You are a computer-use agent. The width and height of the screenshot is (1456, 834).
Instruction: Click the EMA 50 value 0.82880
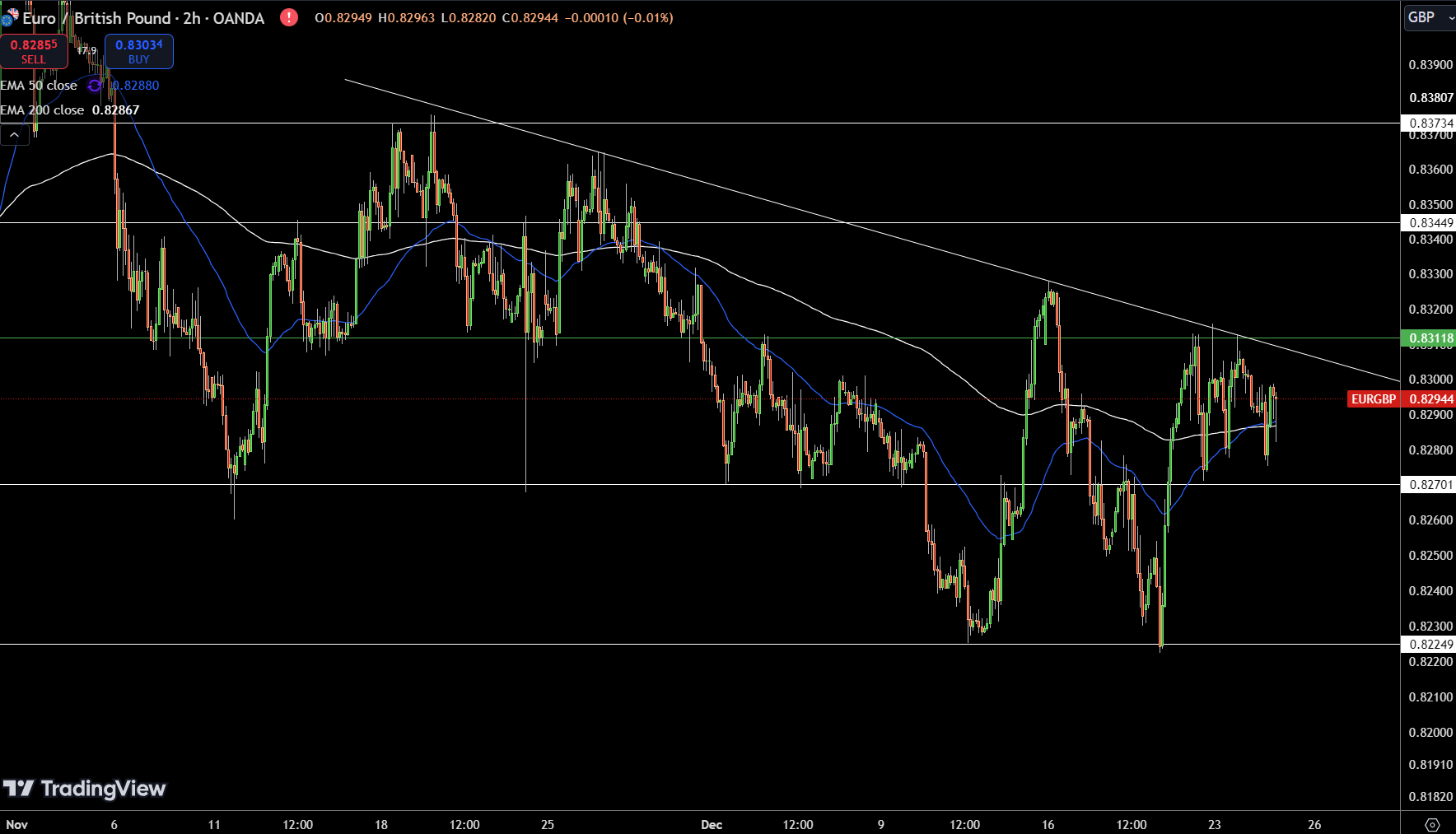tap(136, 86)
